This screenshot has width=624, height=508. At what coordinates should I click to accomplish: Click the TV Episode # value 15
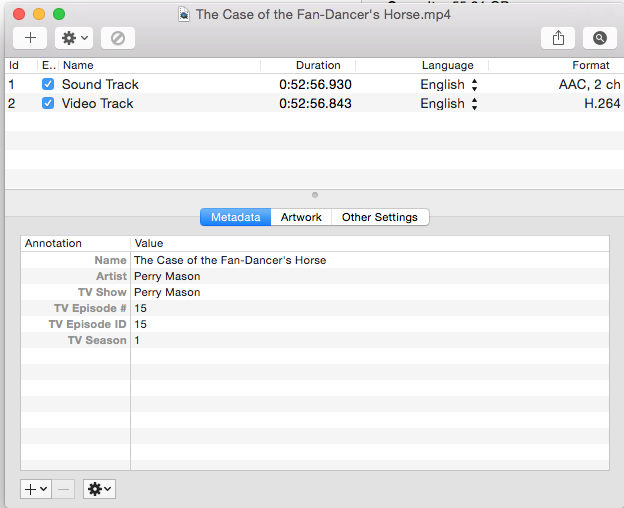coord(140,308)
